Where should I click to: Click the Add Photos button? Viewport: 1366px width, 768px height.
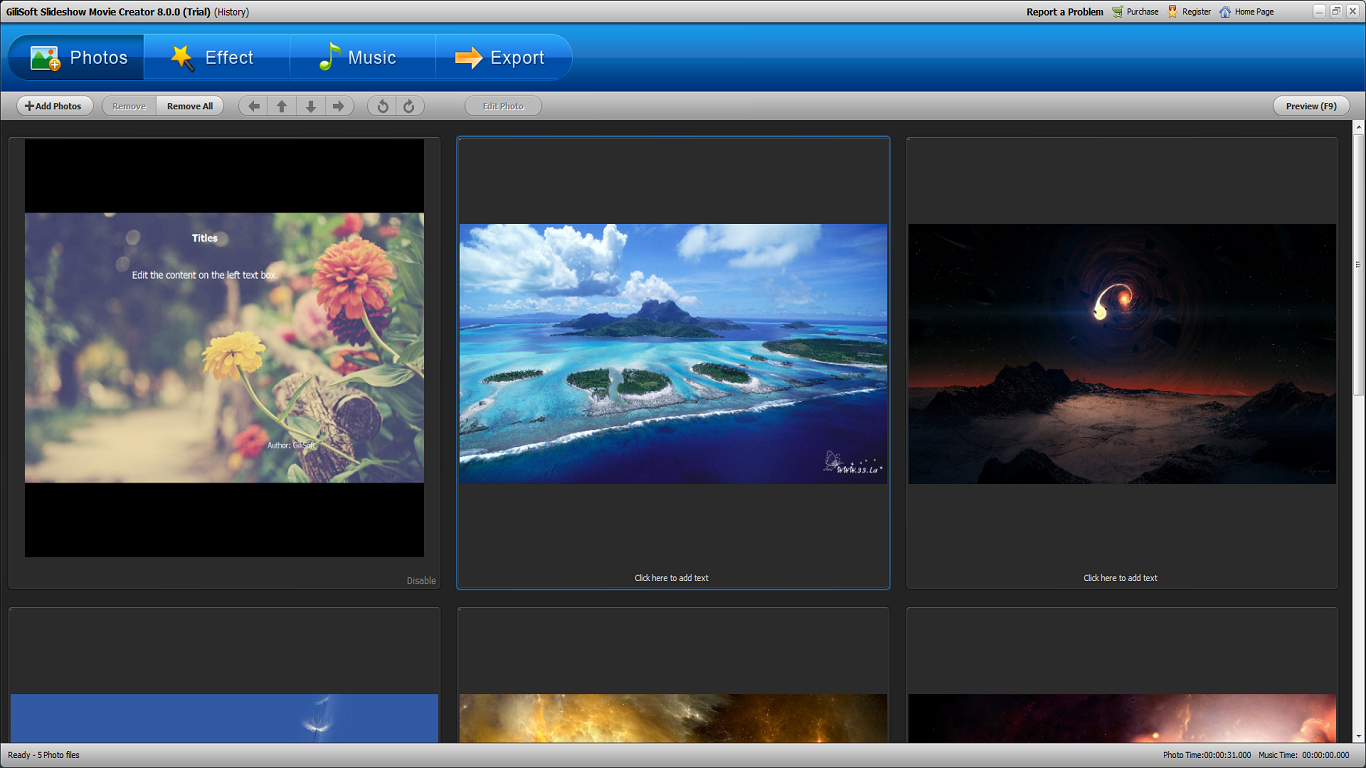point(55,106)
